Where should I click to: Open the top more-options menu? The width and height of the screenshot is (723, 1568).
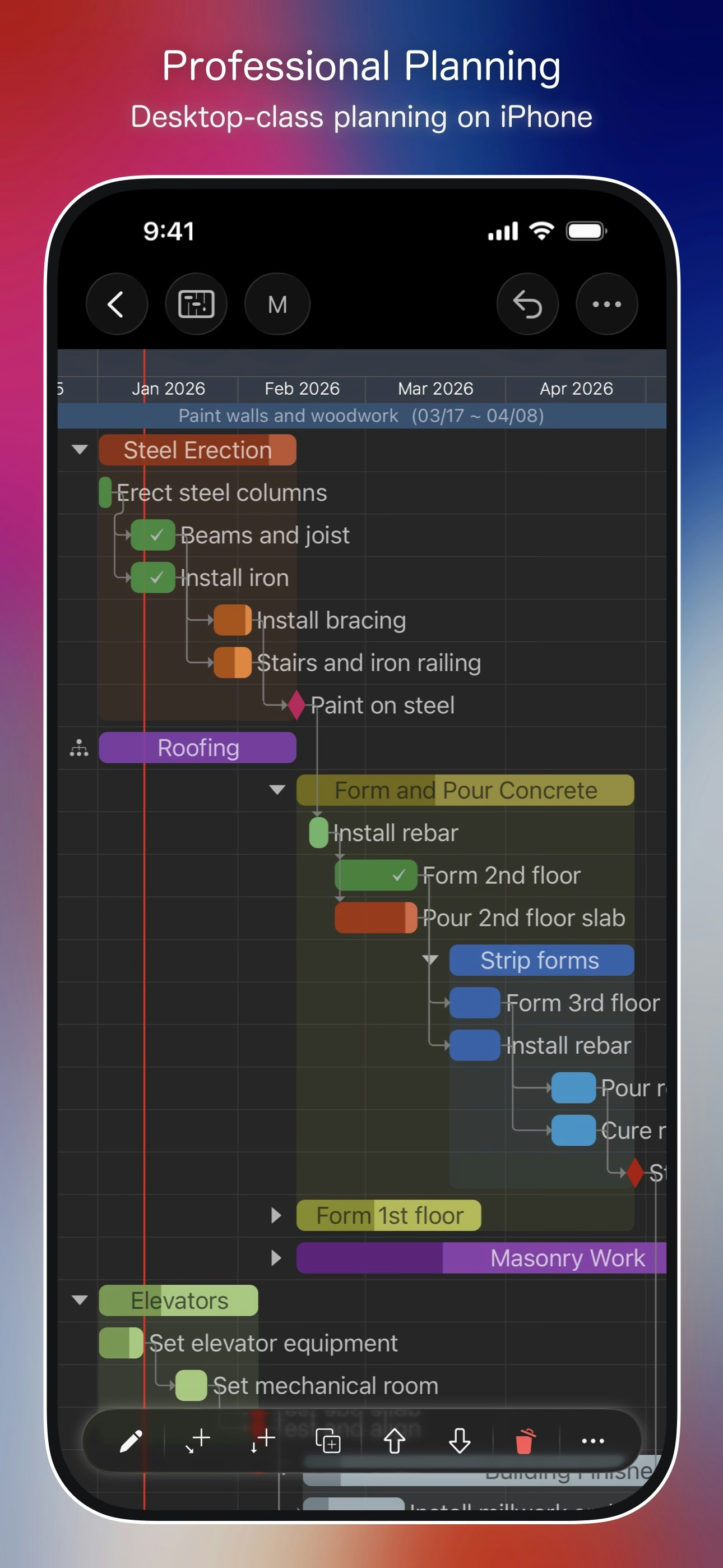(607, 304)
